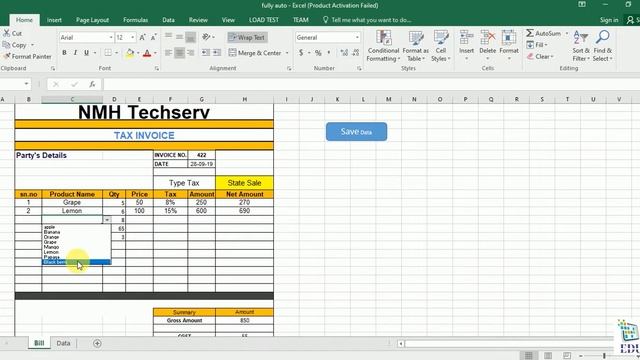The height and width of the screenshot is (360, 640).
Task: Apply top vertical alignment
Action: tap(168, 37)
